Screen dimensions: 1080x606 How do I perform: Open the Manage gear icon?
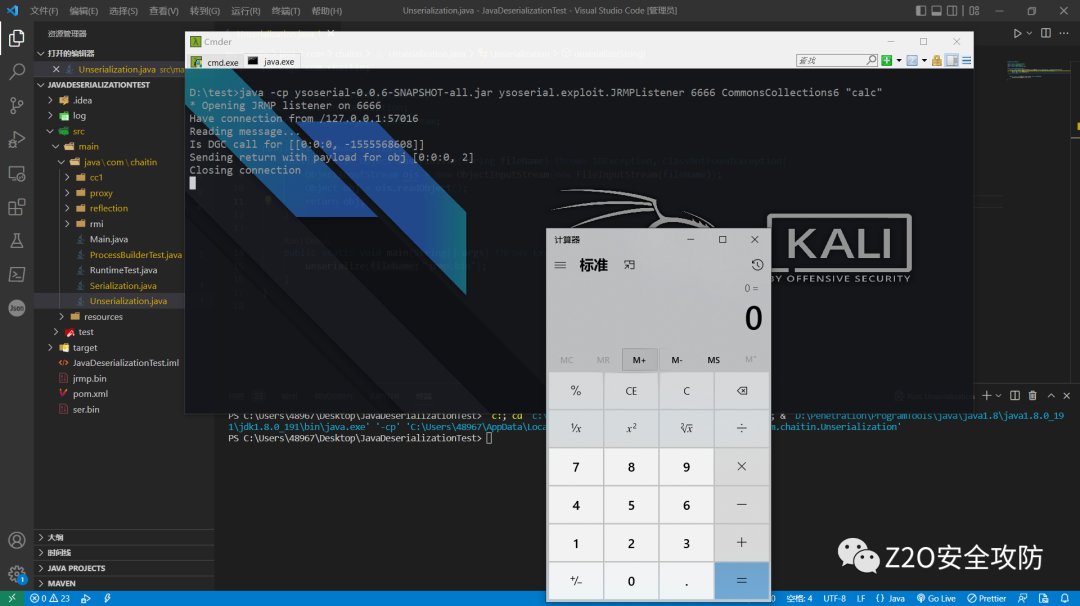17,573
